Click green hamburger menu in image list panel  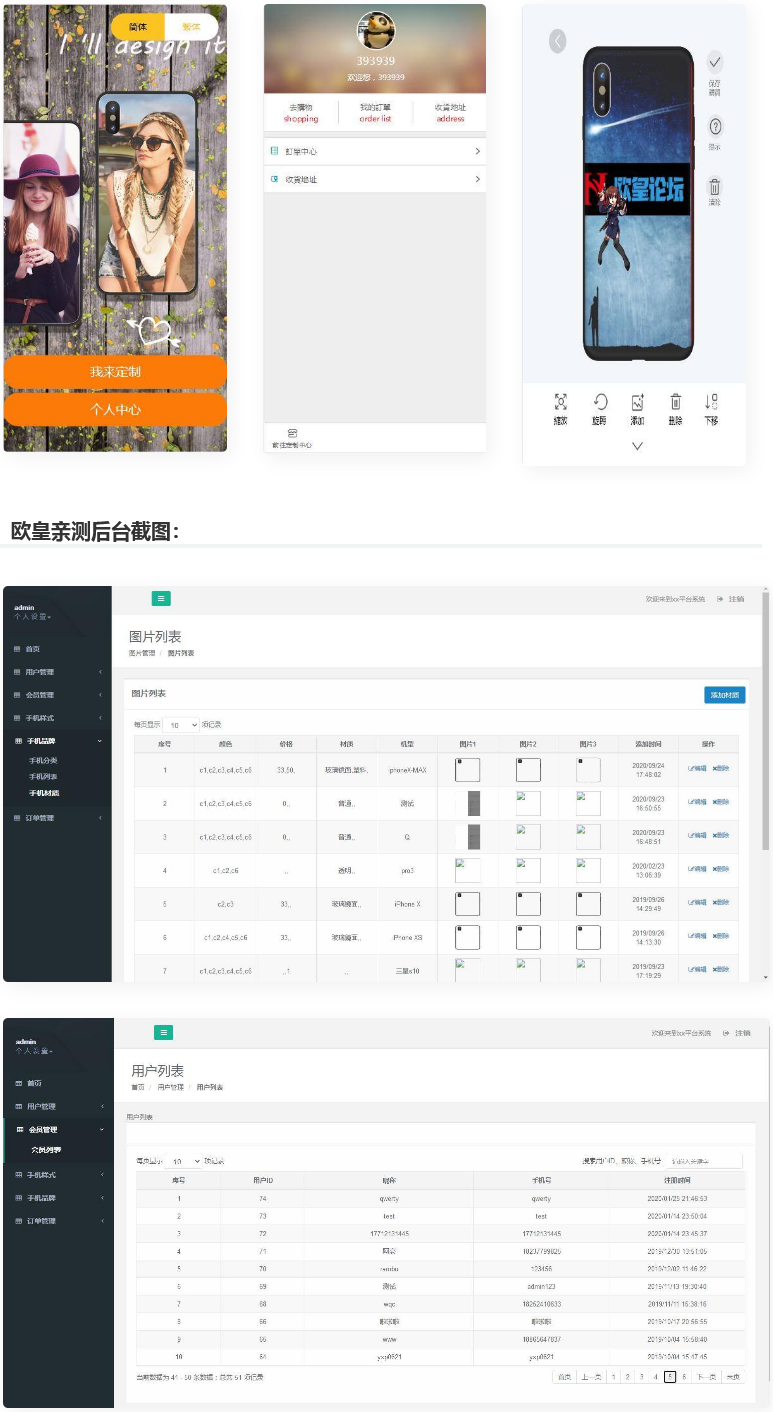161,598
